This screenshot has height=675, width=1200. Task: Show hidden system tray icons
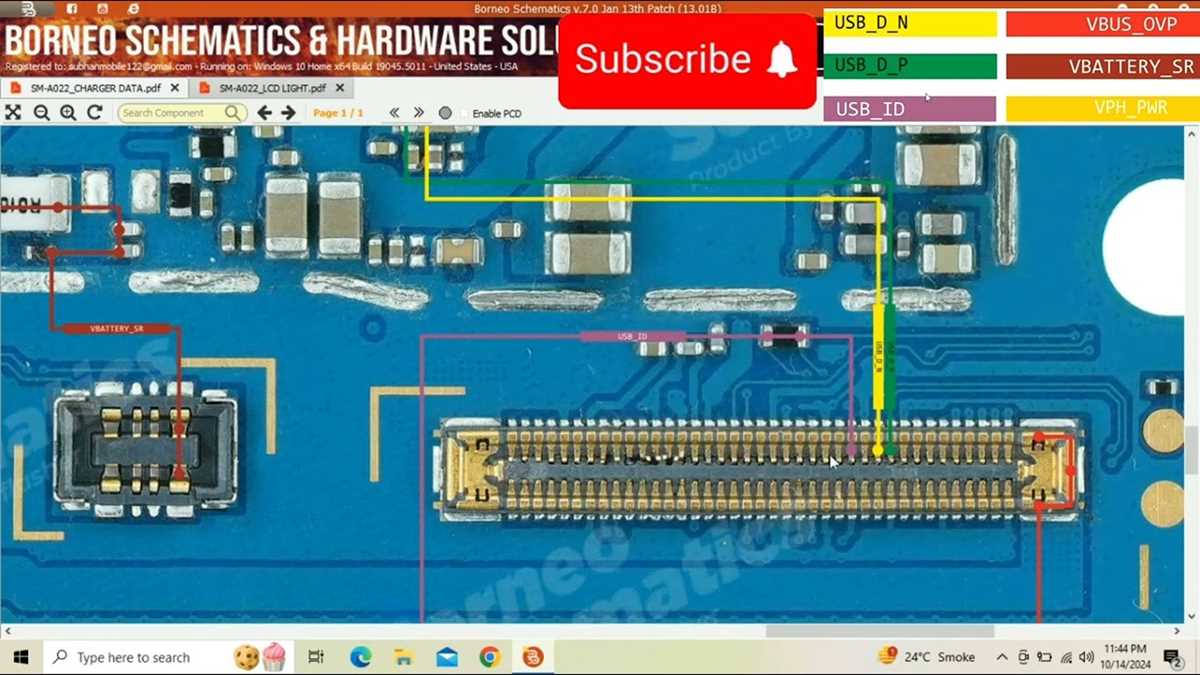1002,657
